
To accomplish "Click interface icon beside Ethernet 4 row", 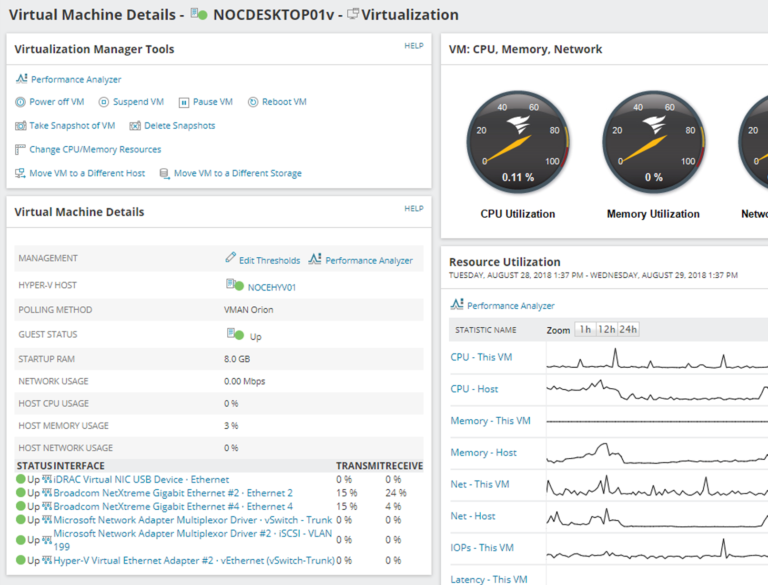I will [47, 506].
